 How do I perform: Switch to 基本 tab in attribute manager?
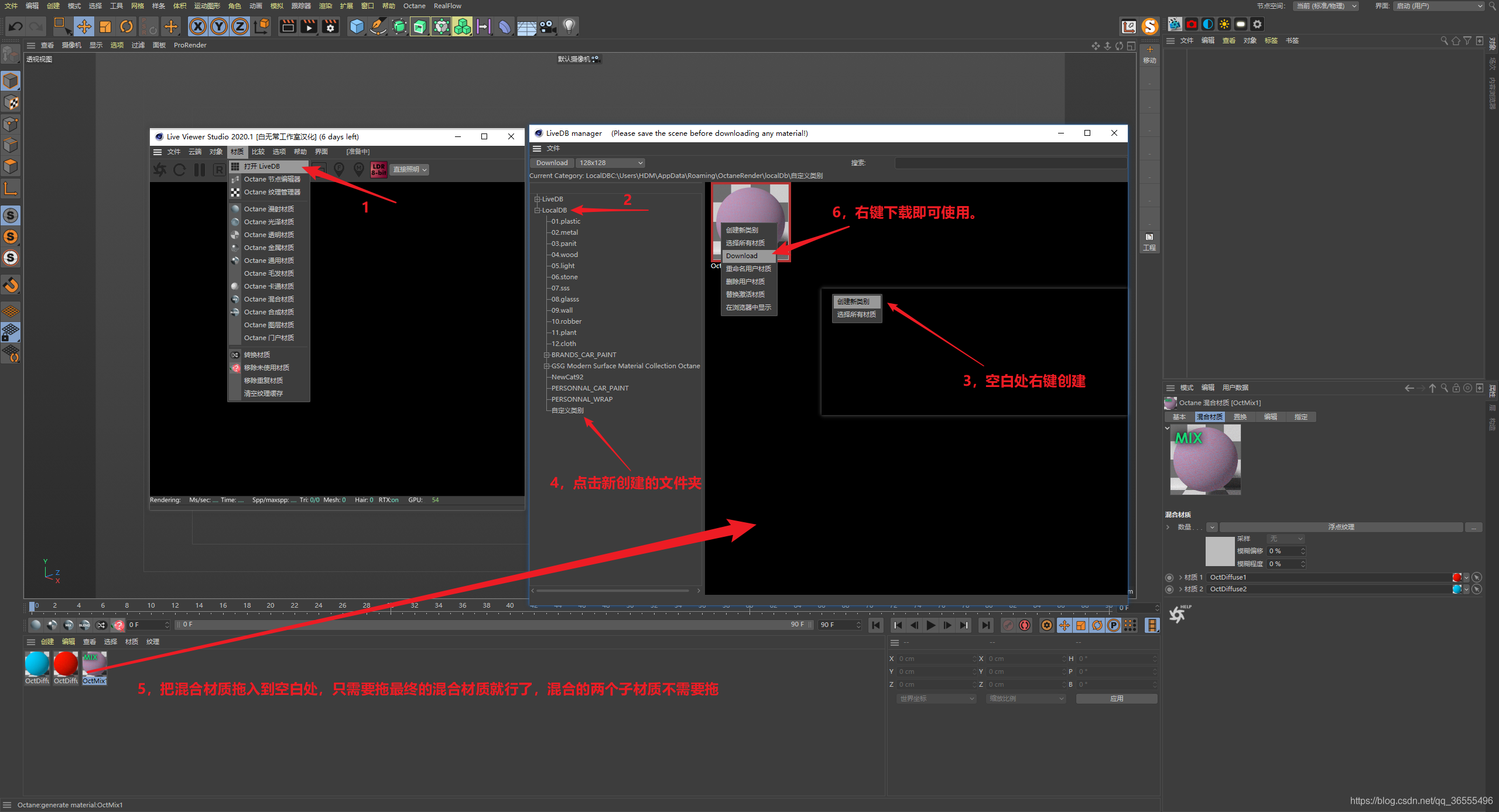coord(1179,417)
